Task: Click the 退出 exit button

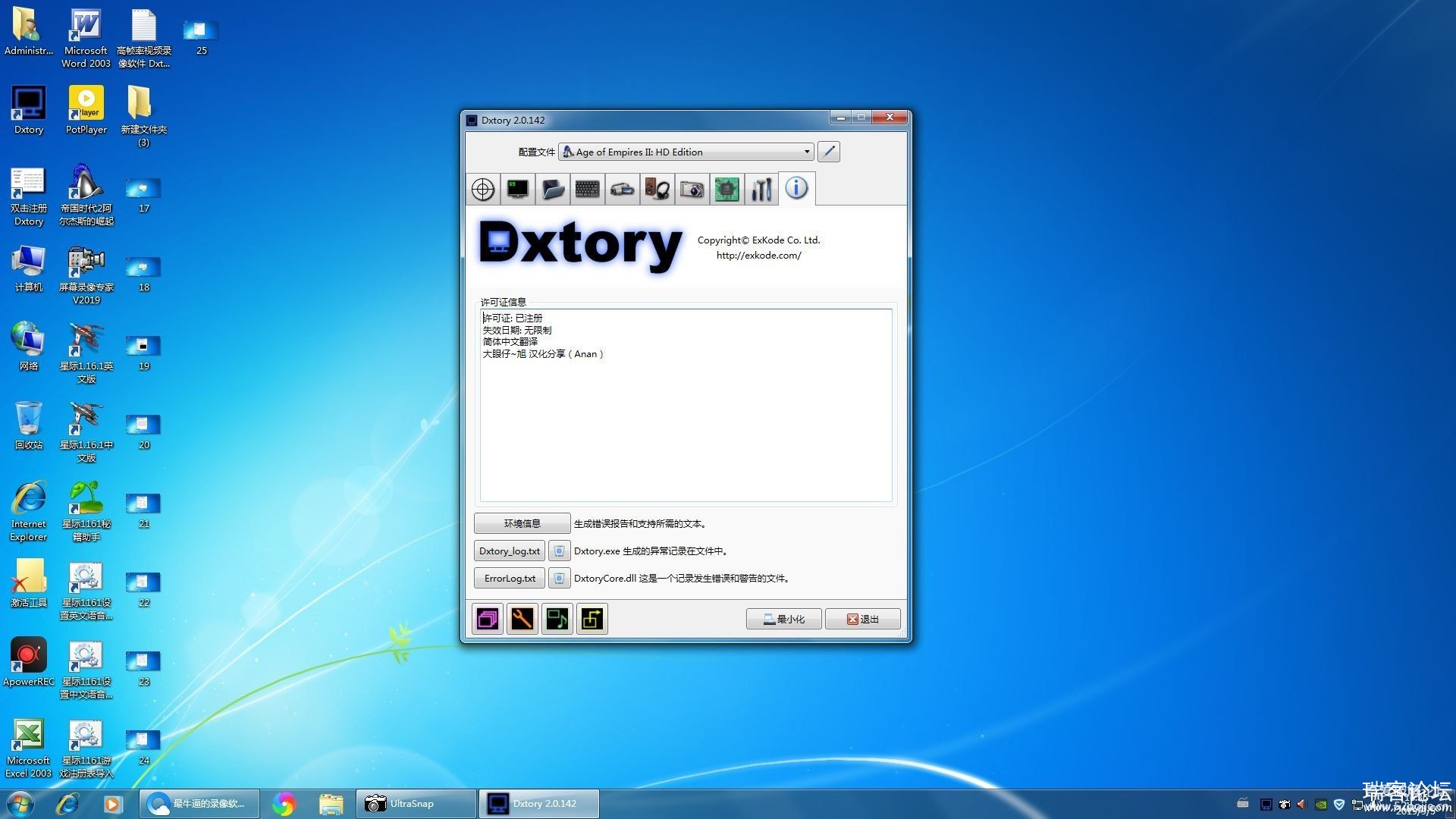Action: [x=863, y=619]
